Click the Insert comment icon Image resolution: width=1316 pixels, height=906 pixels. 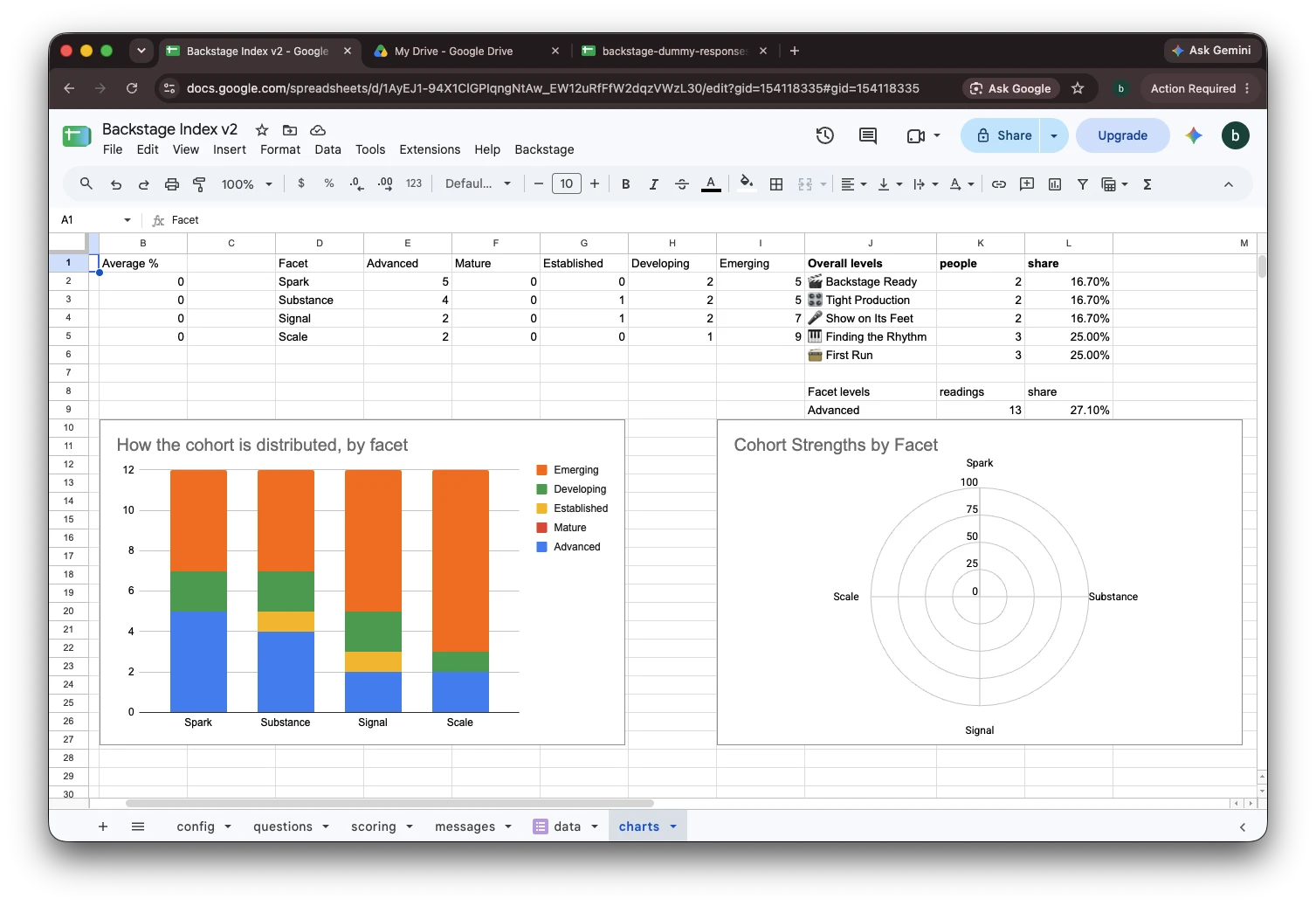click(x=1027, y=183)
